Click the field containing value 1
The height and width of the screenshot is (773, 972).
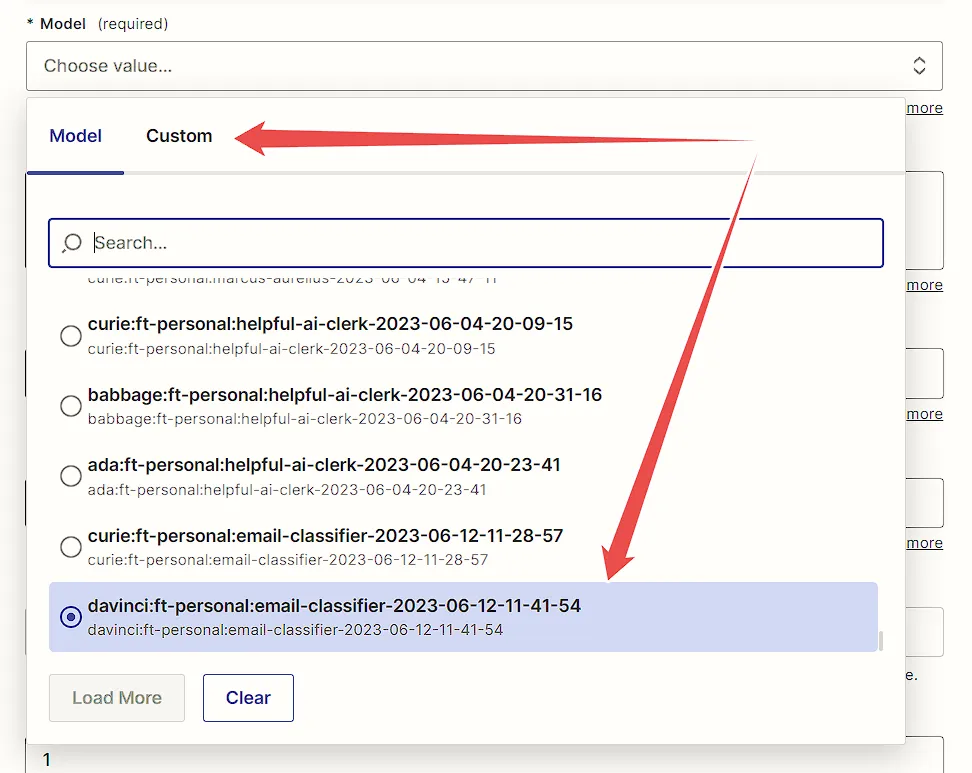[x=484, y=756]
